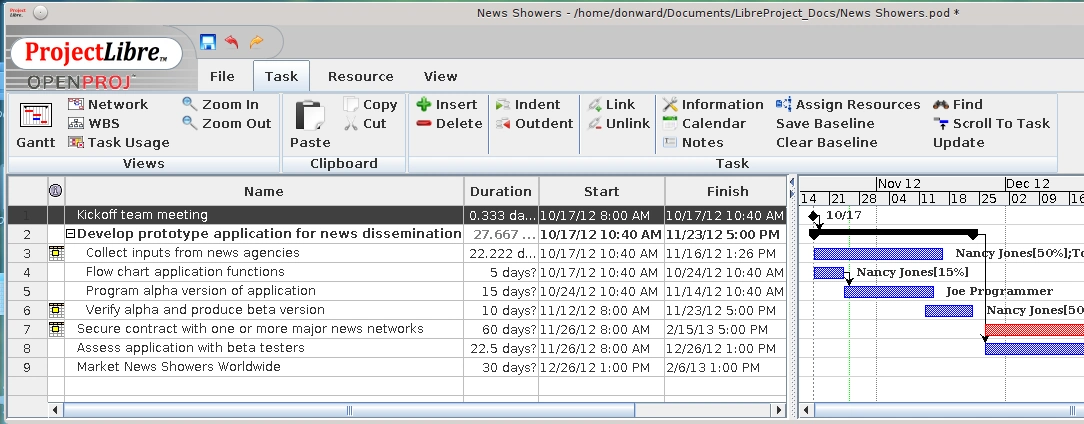
Task: Insert a new task
Action: [447, 104]
